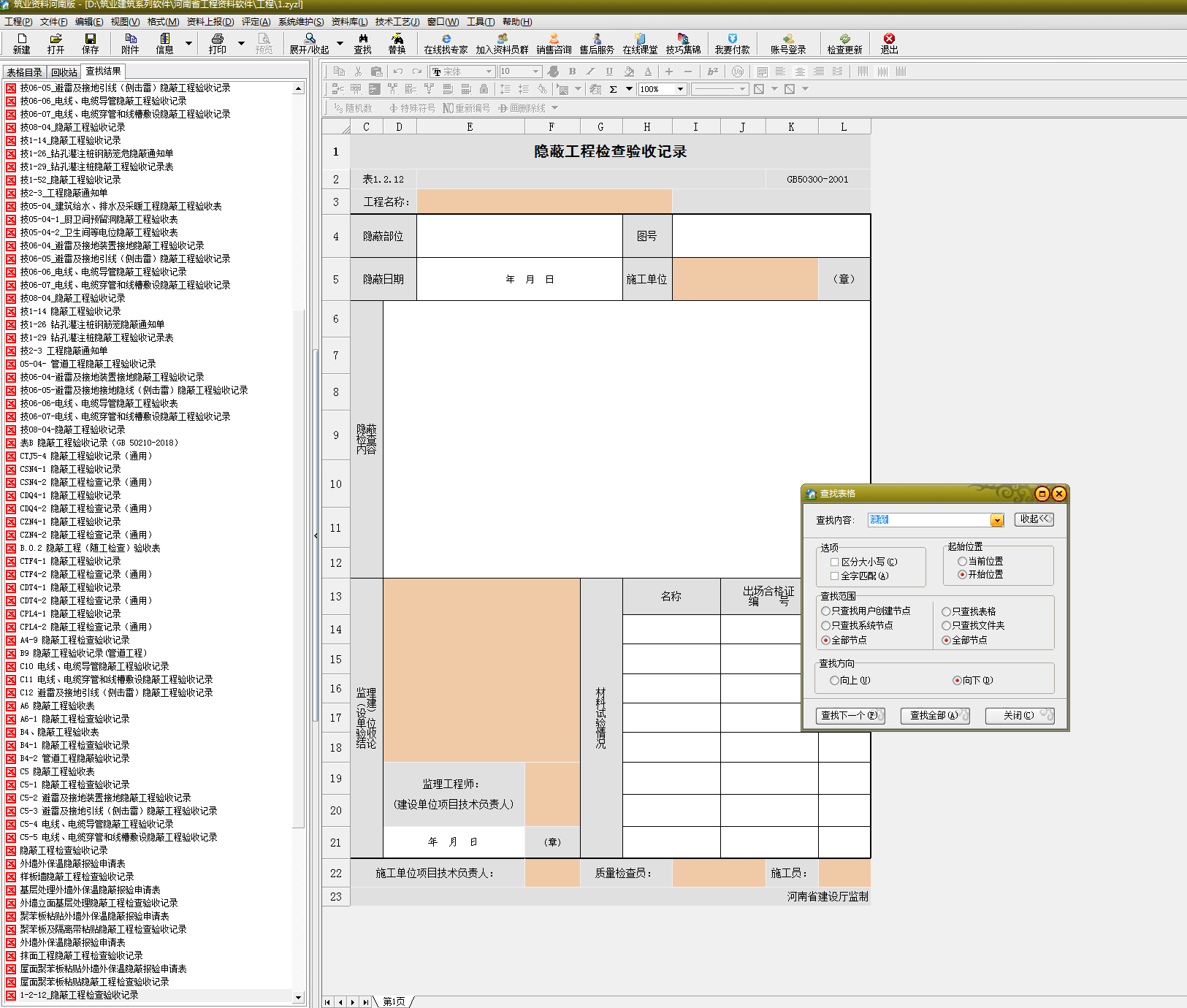The height and width of the screenshot is (1008, 1187).
Task: Click the Sigma sum icon
Action: click(613, 89)
